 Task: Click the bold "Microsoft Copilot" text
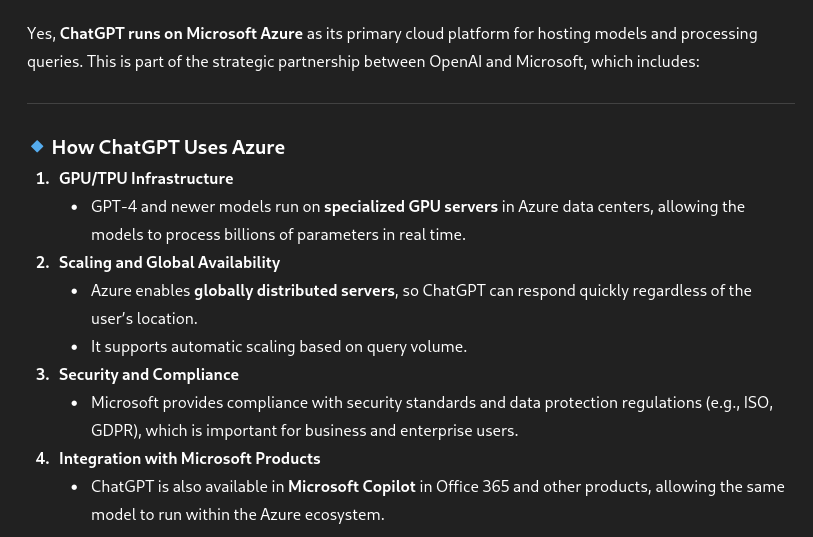coord(352,486)
